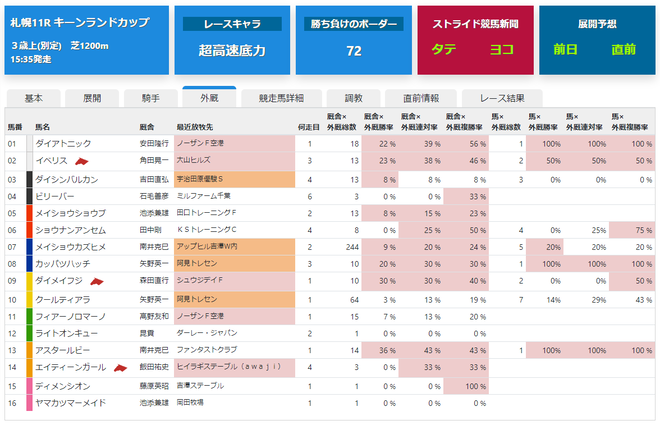Open the 競走馬詳細 tab
660x425 pixels.
281,98
